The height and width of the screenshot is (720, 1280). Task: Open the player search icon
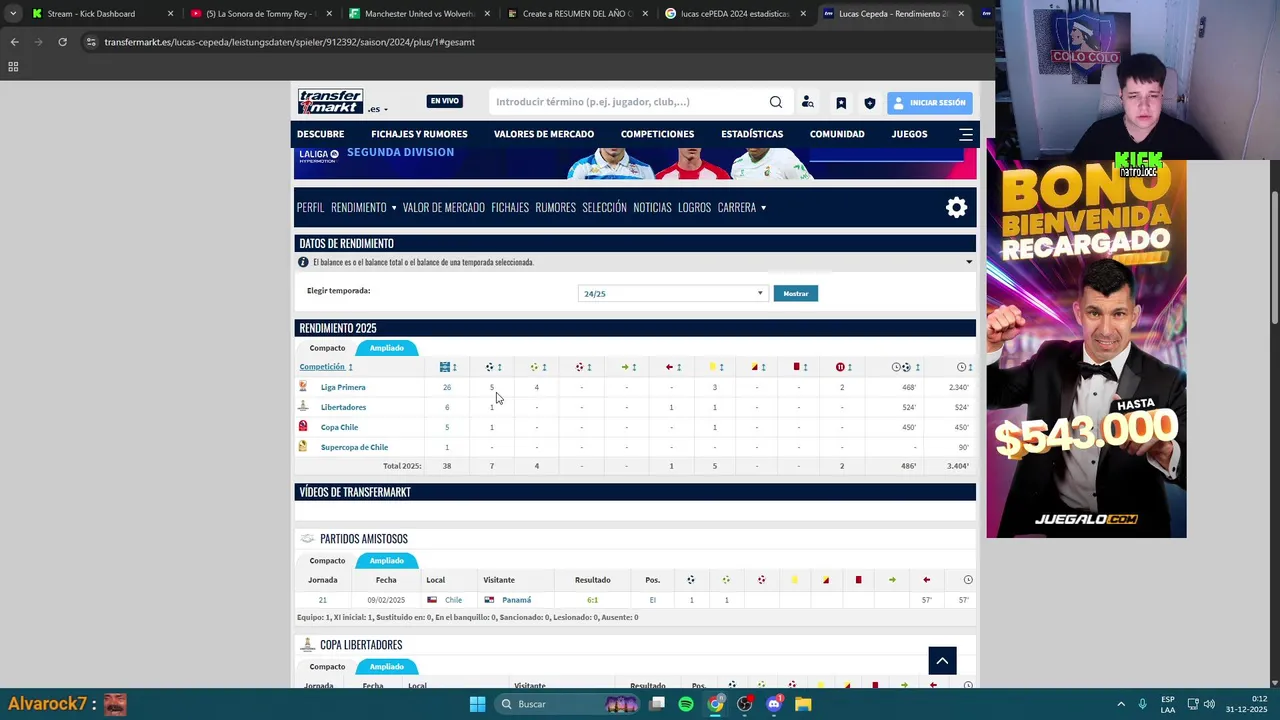tap(808, 102)
